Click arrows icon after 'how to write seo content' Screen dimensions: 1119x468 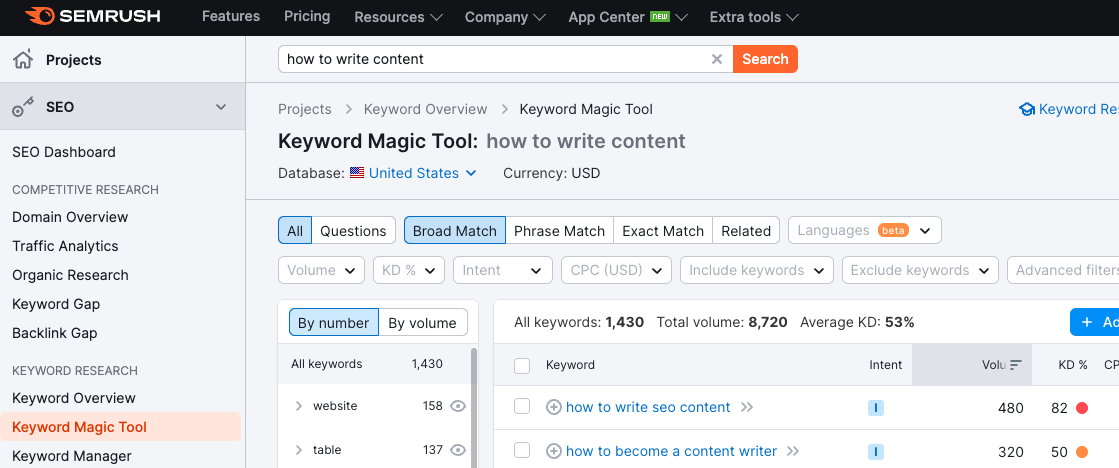pyautogui.click(x=746, y=407)
